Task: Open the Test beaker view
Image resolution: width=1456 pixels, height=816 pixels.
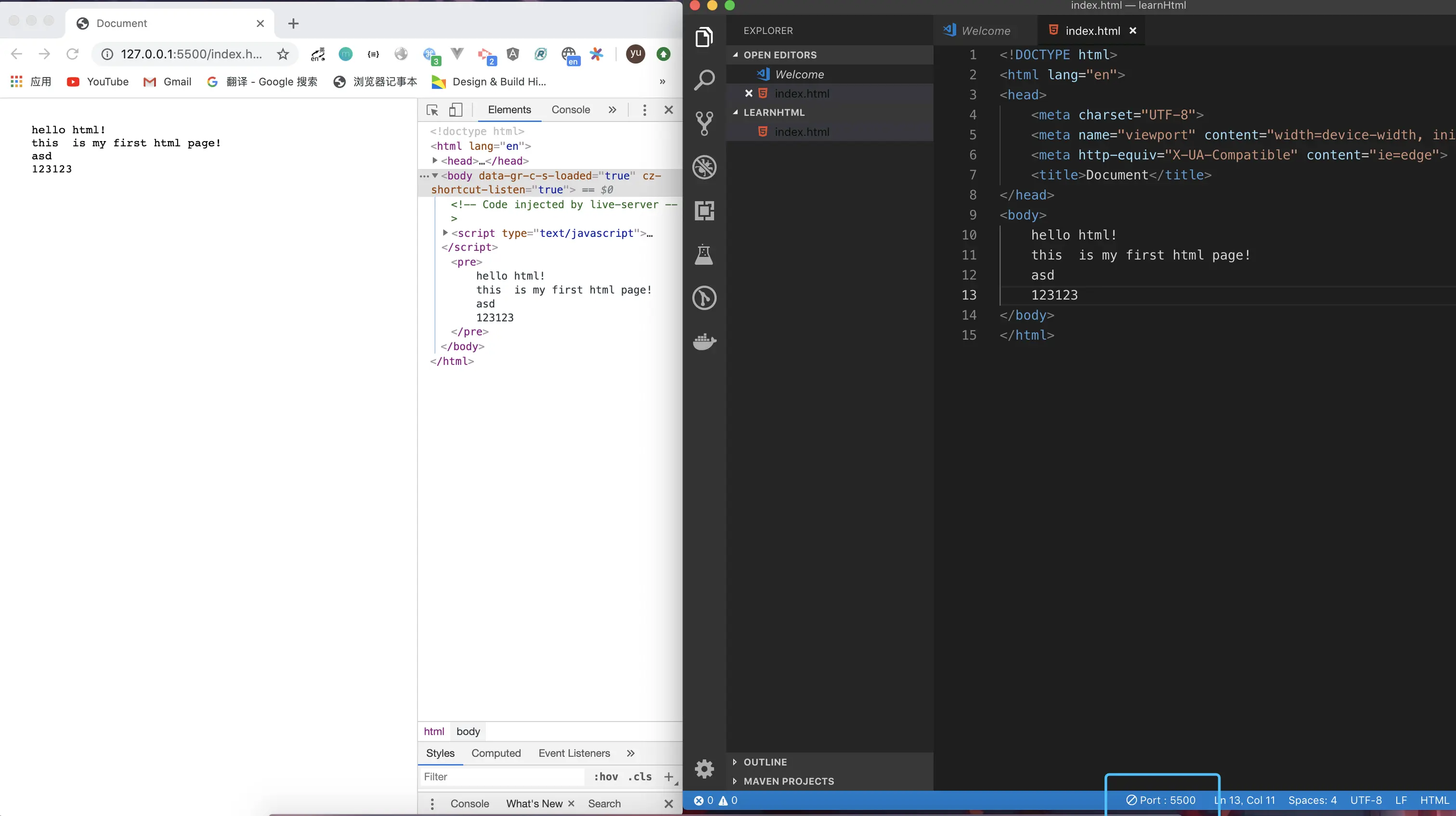Action: (704, 254)
